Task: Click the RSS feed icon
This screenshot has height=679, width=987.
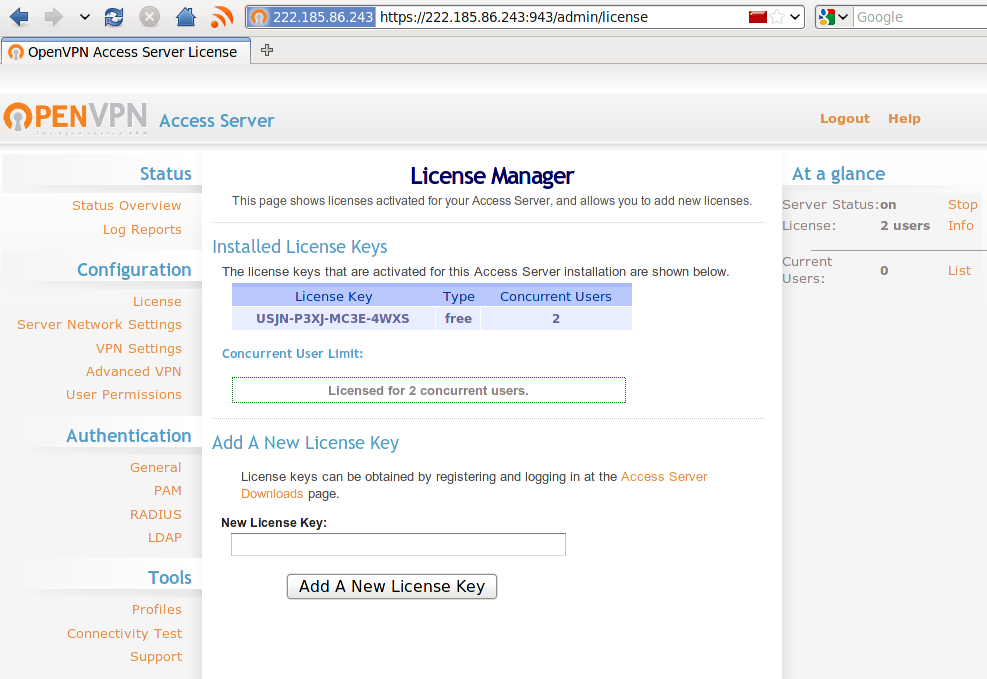Action: coord(222,17)
